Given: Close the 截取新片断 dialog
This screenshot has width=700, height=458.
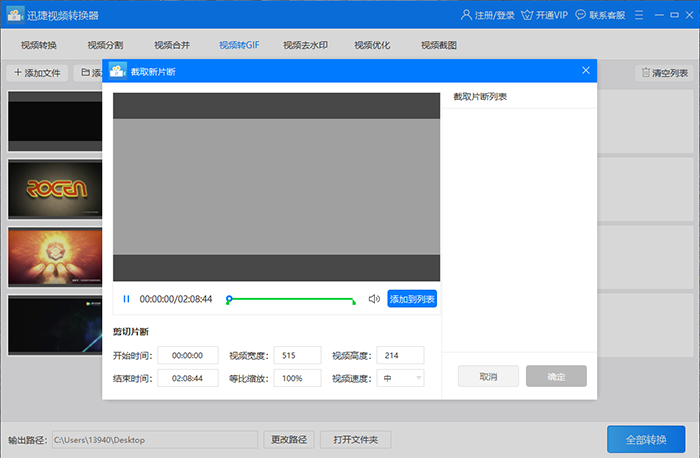Looking at the screenshot, I should tap(586, 71).
